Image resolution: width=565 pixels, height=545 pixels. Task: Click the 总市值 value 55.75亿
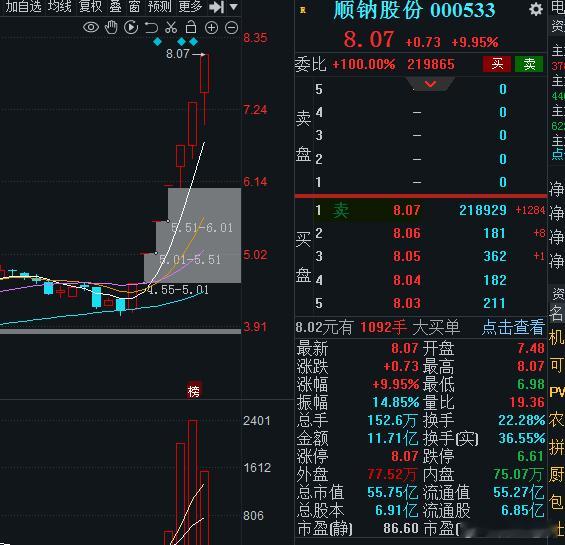pyautogui.click(x=393, y=492)
